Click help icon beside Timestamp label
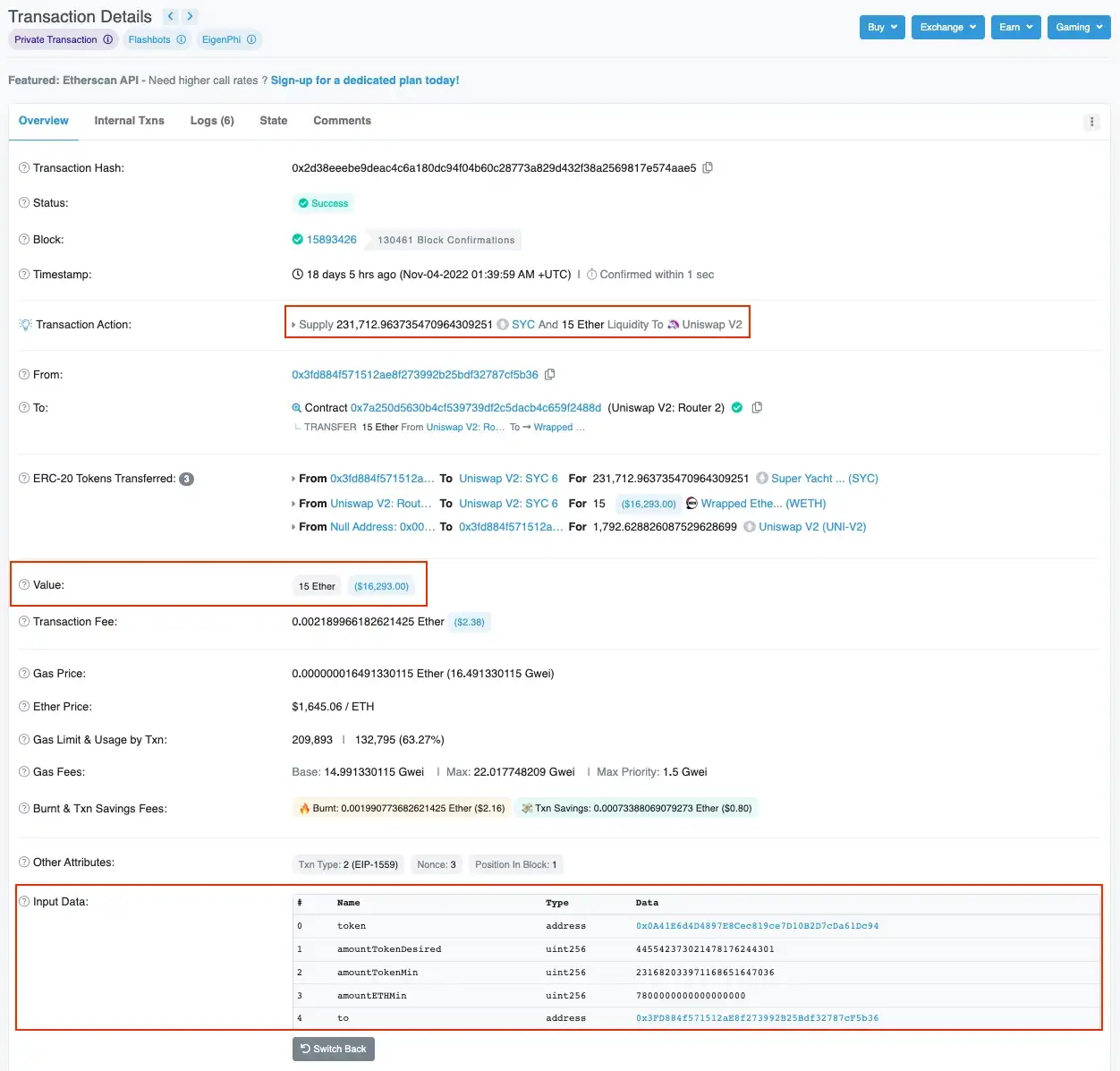The height and width of the screenshot is (1071, 1120). tap(24, 274)
